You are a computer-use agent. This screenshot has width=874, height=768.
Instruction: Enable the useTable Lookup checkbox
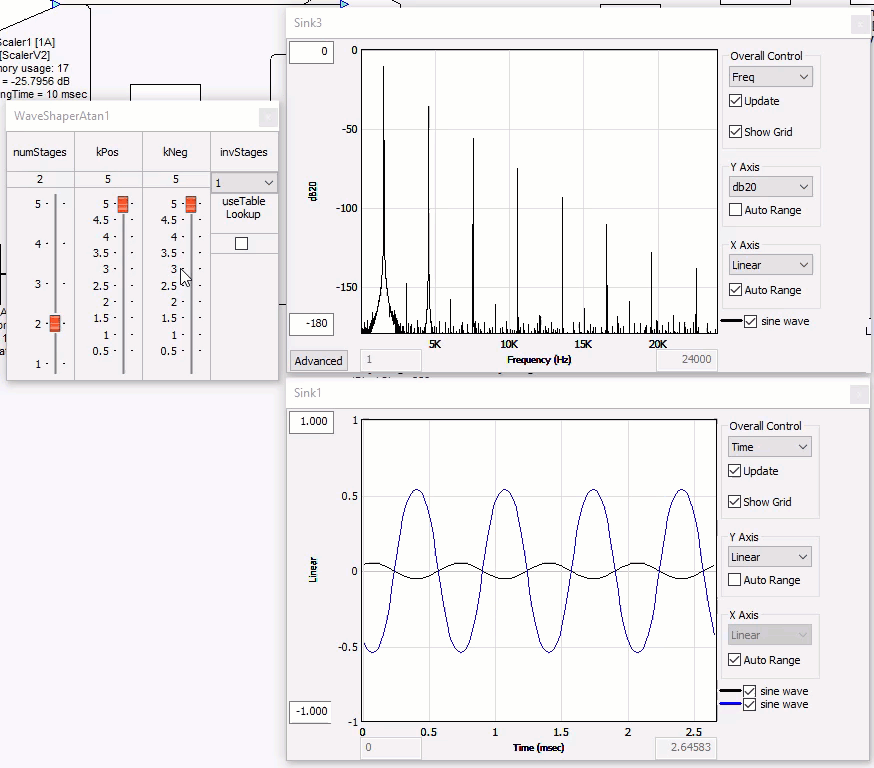241,244
